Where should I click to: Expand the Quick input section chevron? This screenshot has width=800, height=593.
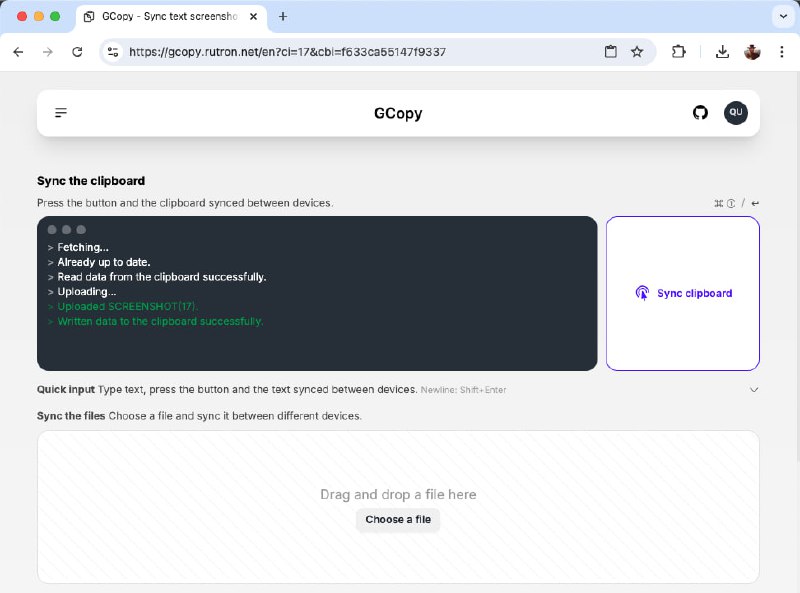[755, 390]
